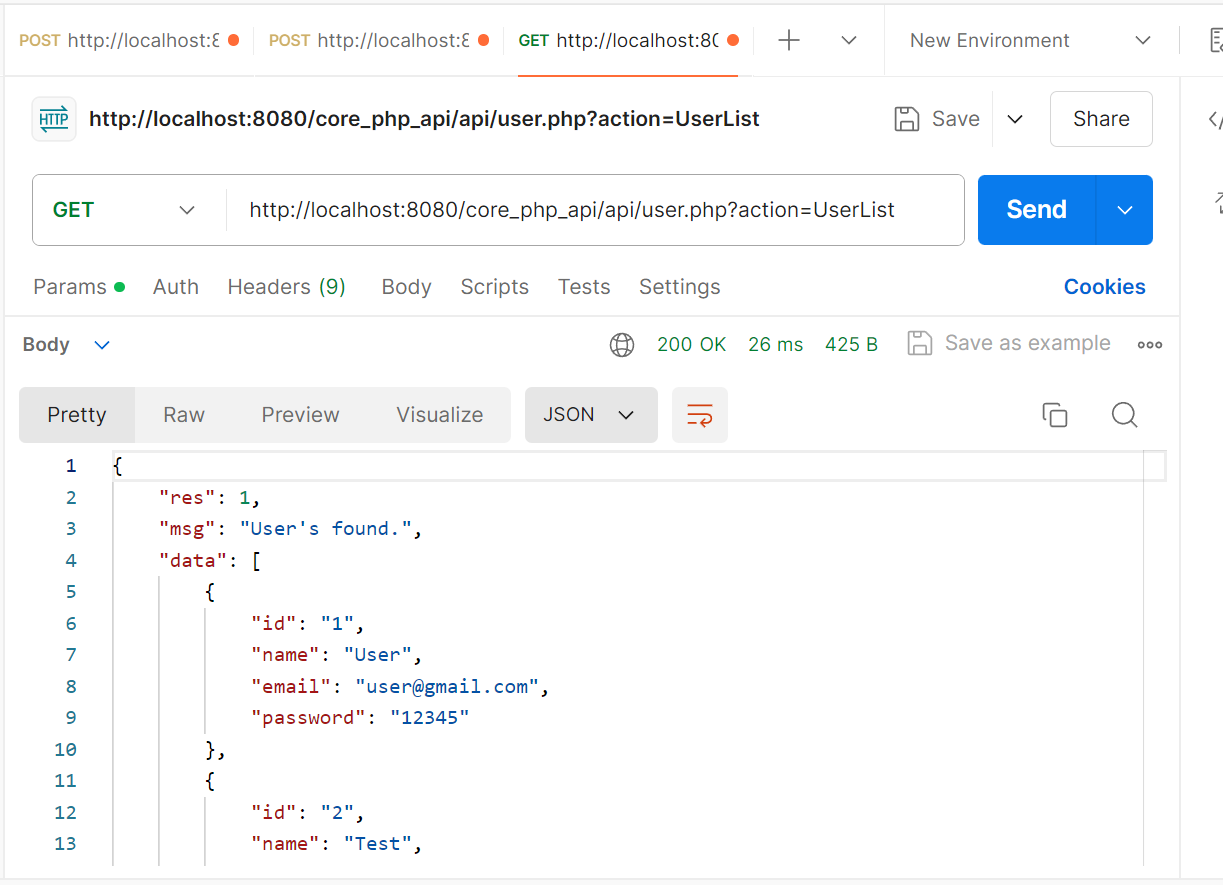Open the Settings tab
Image resolution: width=1223 pixels, height=885 pixels.
point(680,287)
